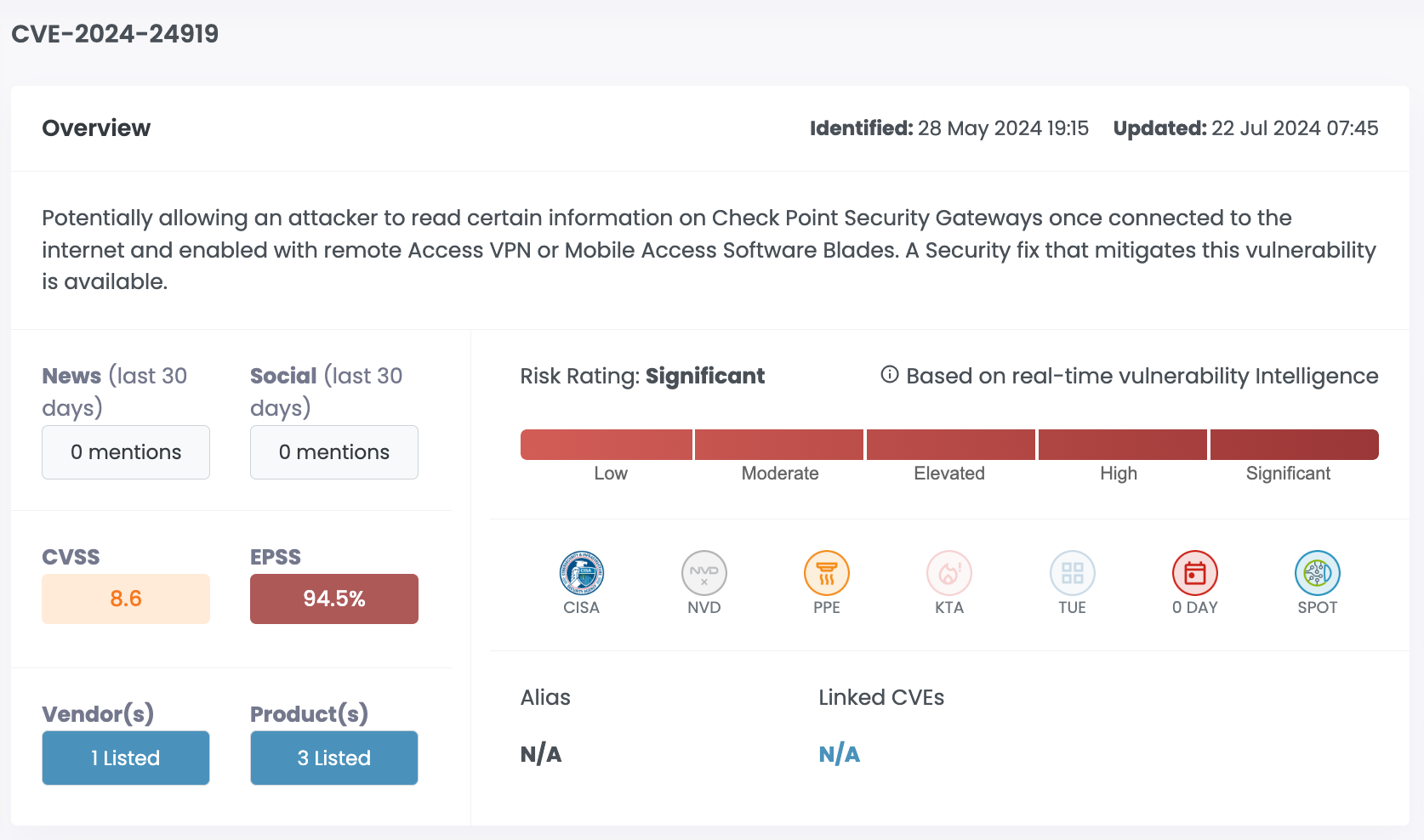
Task: Click the Risk Rating: Significant label
Action: pos(642,376)
